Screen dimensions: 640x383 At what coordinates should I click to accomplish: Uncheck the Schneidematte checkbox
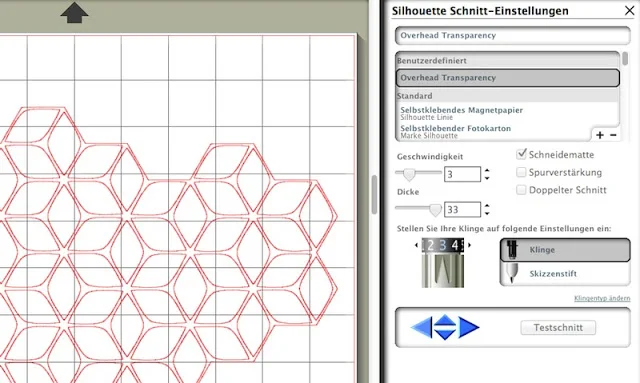point(521,154)
